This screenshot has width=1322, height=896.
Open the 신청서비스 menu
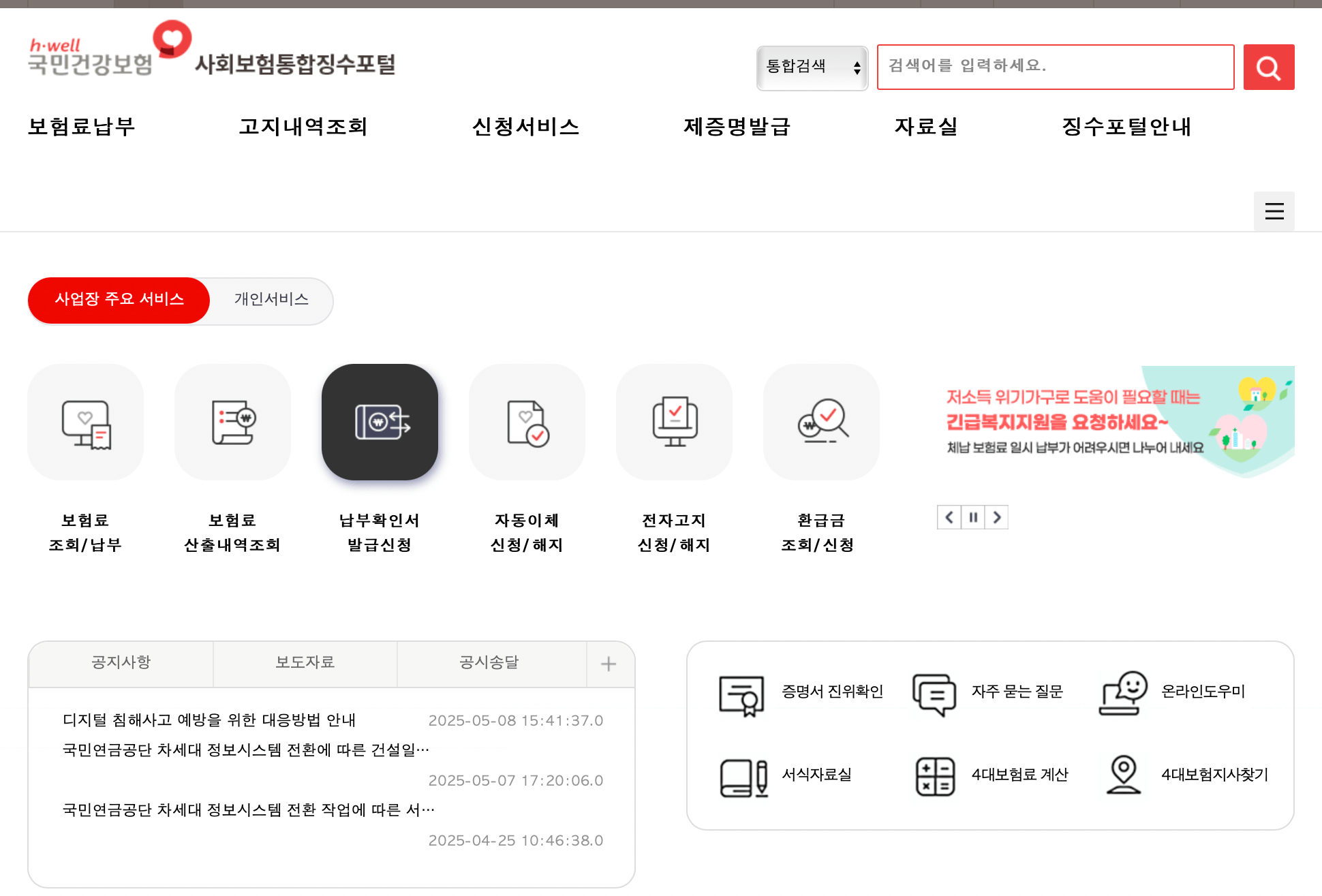(x=527, y=127)
